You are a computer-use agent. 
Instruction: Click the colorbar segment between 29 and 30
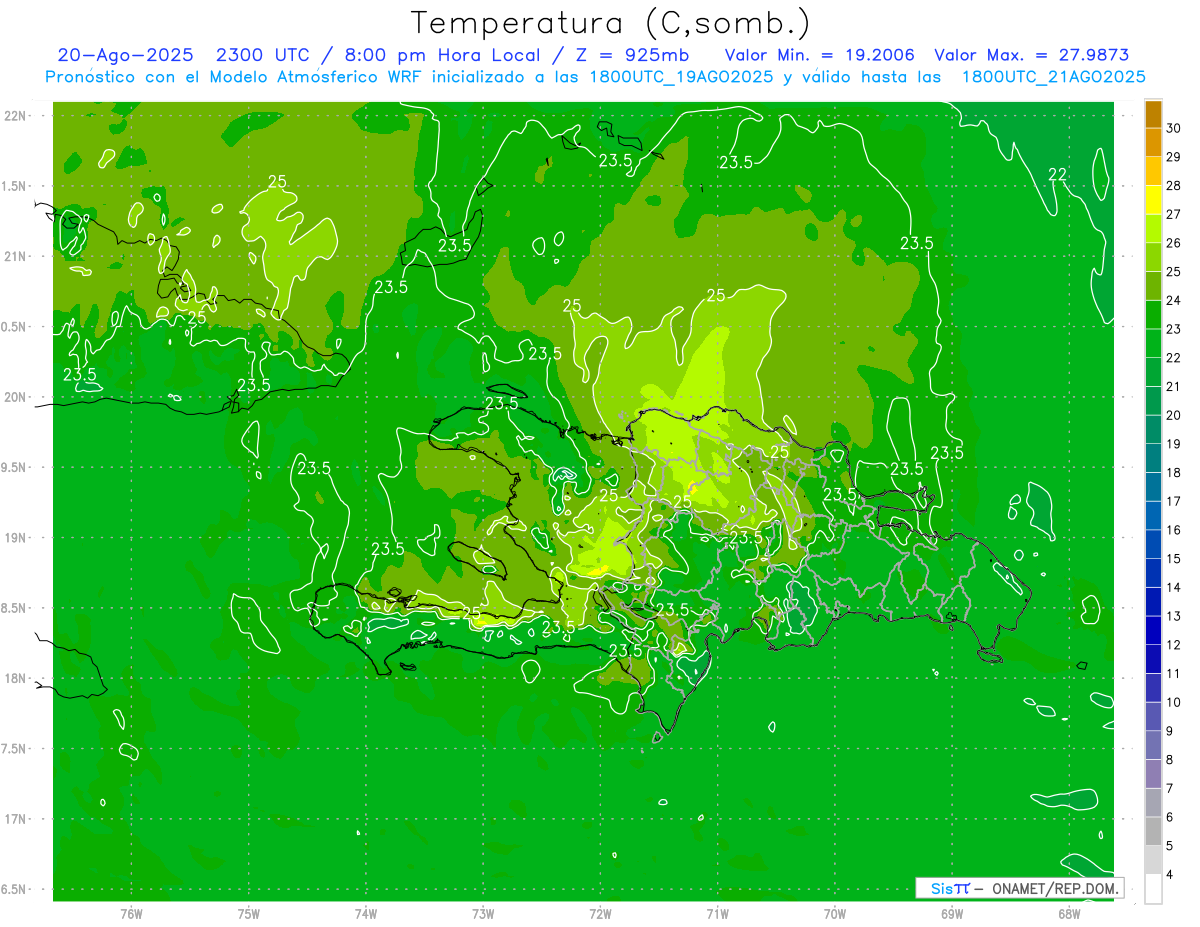[1153, 143]
